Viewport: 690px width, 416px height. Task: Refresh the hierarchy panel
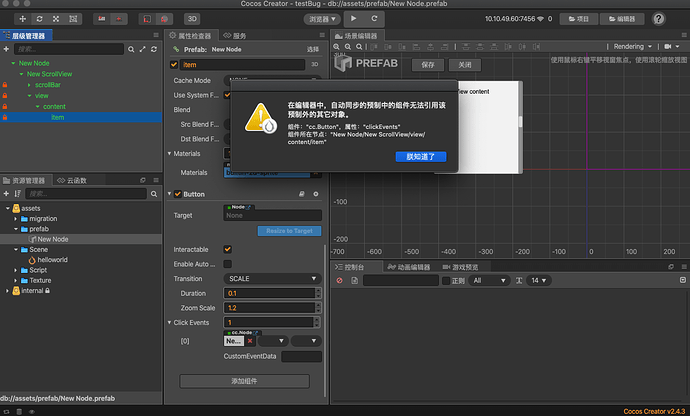tap(154, 49)
